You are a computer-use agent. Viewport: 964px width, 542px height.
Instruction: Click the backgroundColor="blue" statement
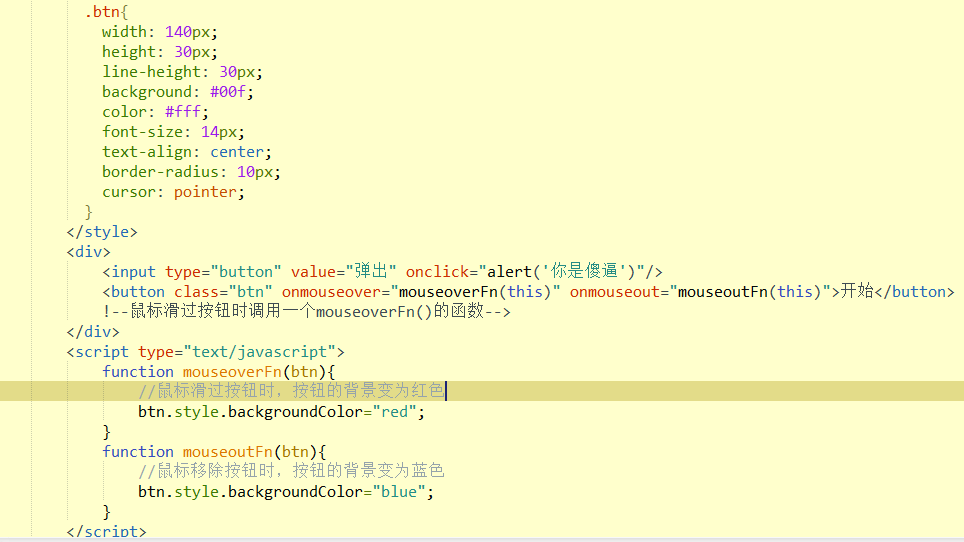click(x=286, y=492)
